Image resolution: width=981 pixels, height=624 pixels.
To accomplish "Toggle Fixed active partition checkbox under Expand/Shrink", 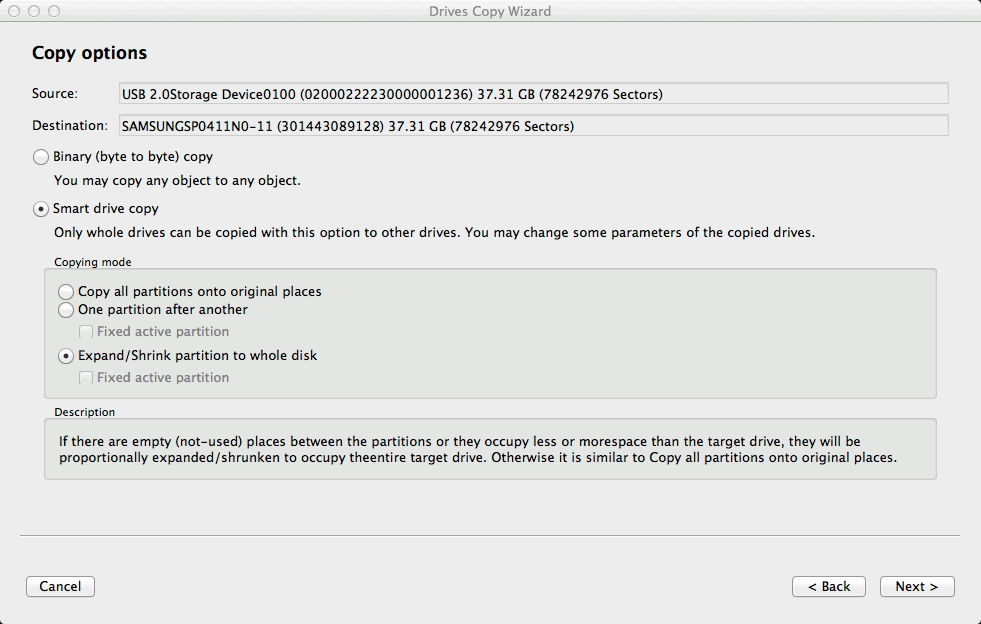I will (x=86, y=378).
